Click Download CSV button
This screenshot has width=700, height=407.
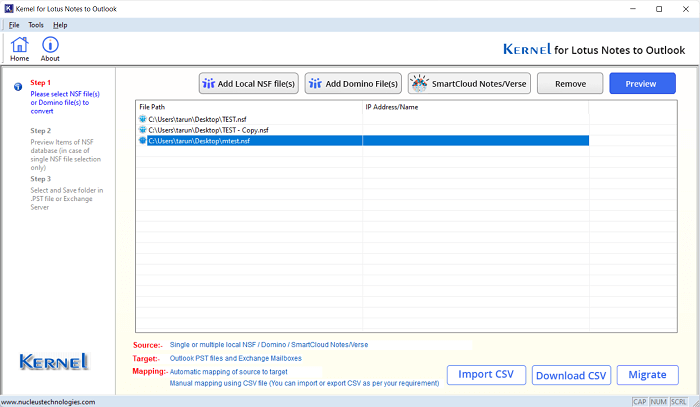tap(571, 375)
